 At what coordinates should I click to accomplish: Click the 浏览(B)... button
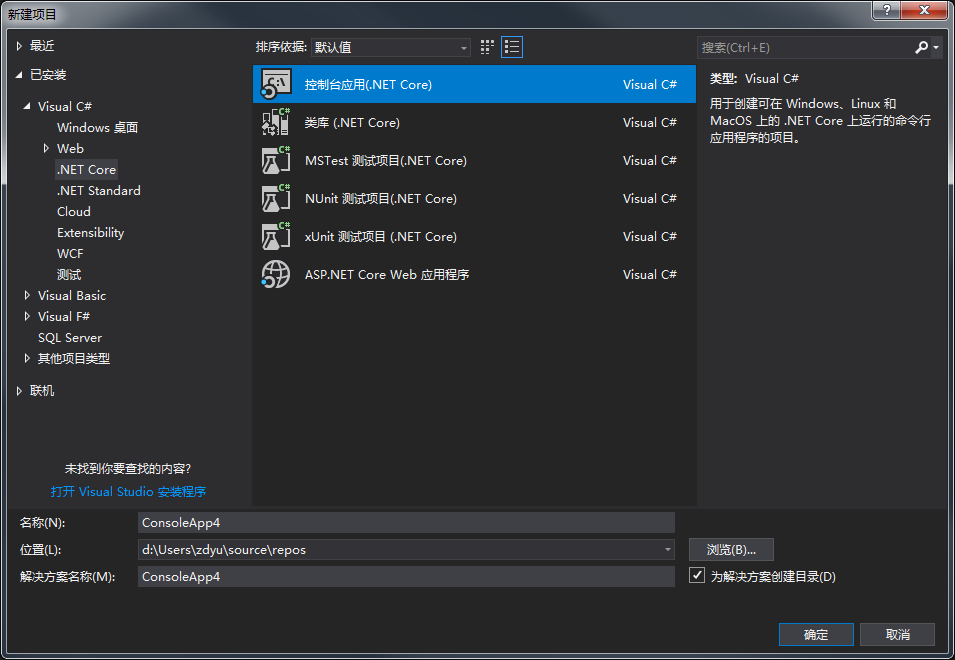[731, 549]
